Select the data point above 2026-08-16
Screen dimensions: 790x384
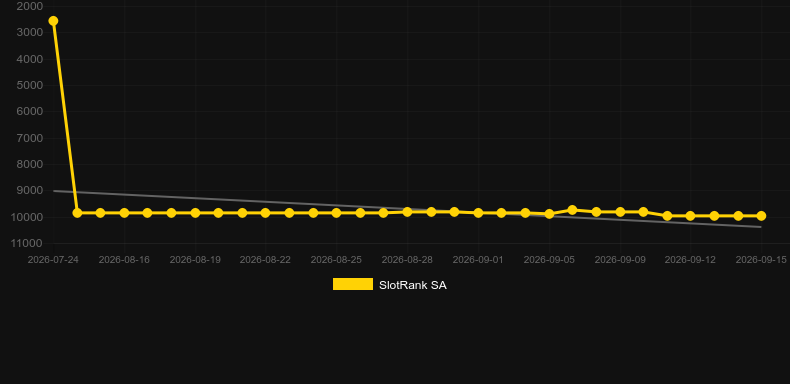pyautogui.click(x=124, y=213)
